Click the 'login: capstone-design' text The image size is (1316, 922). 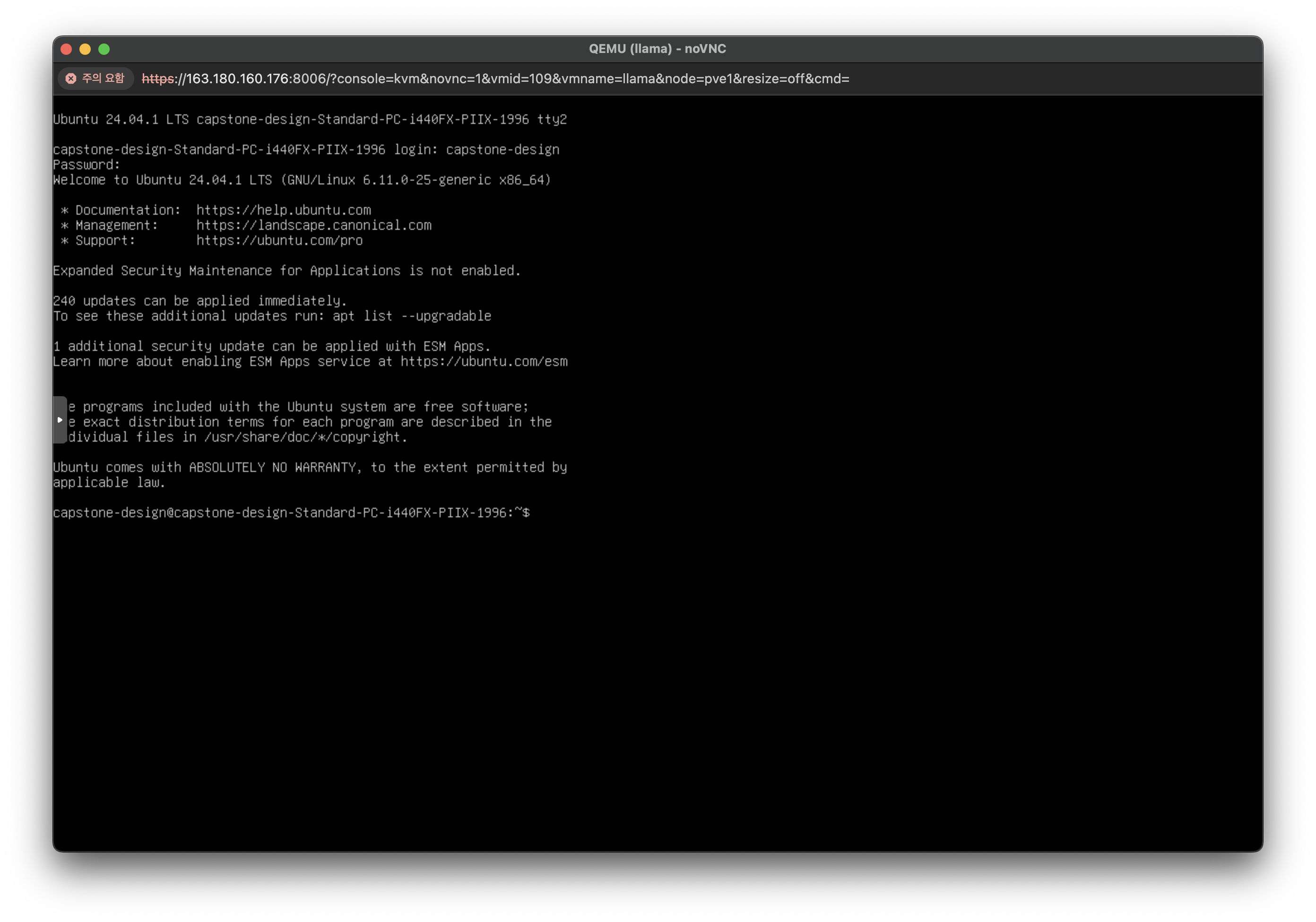click(476, 150)
